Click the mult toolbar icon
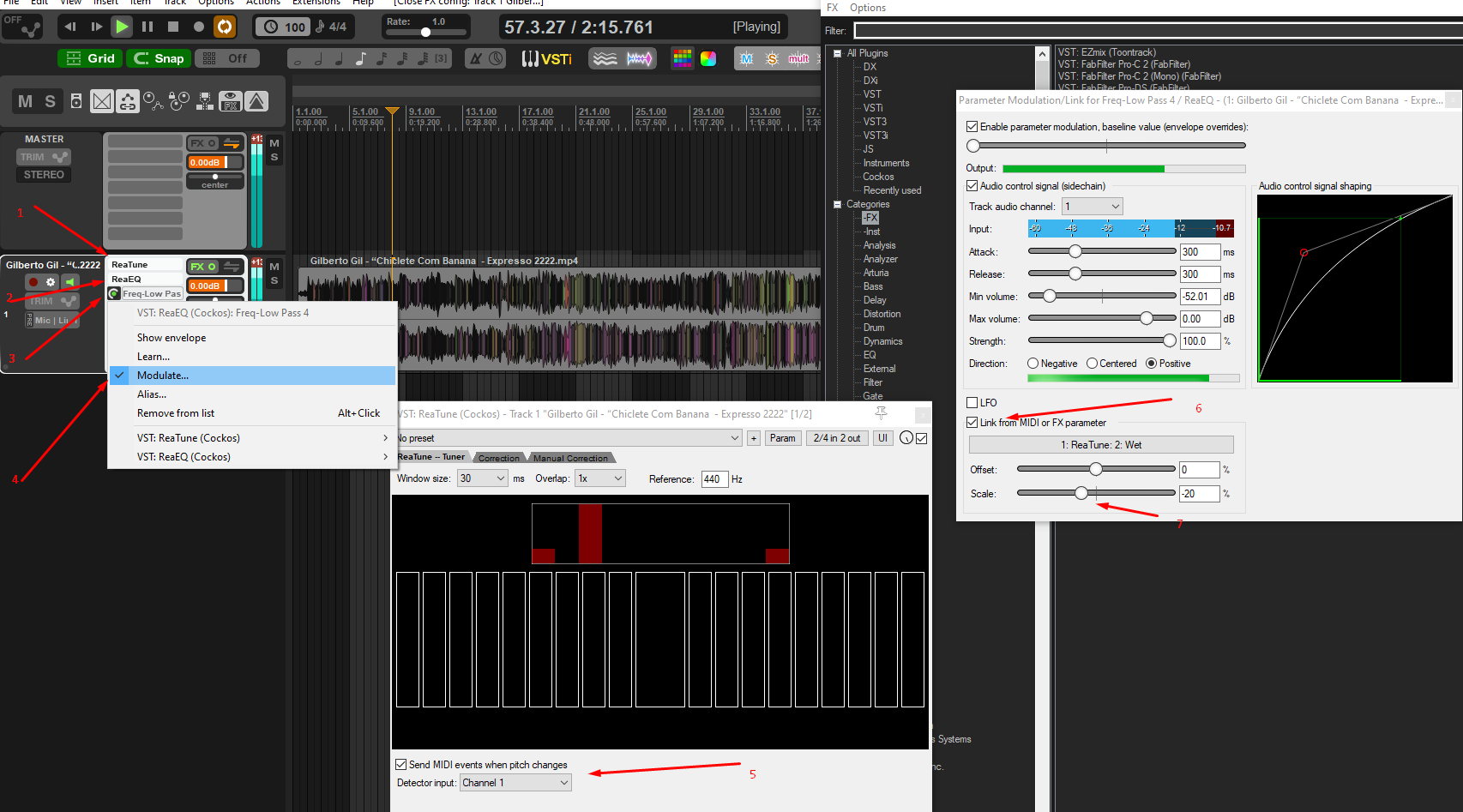The height and width of the screenshot is (812, 1463). click(798, 58)
